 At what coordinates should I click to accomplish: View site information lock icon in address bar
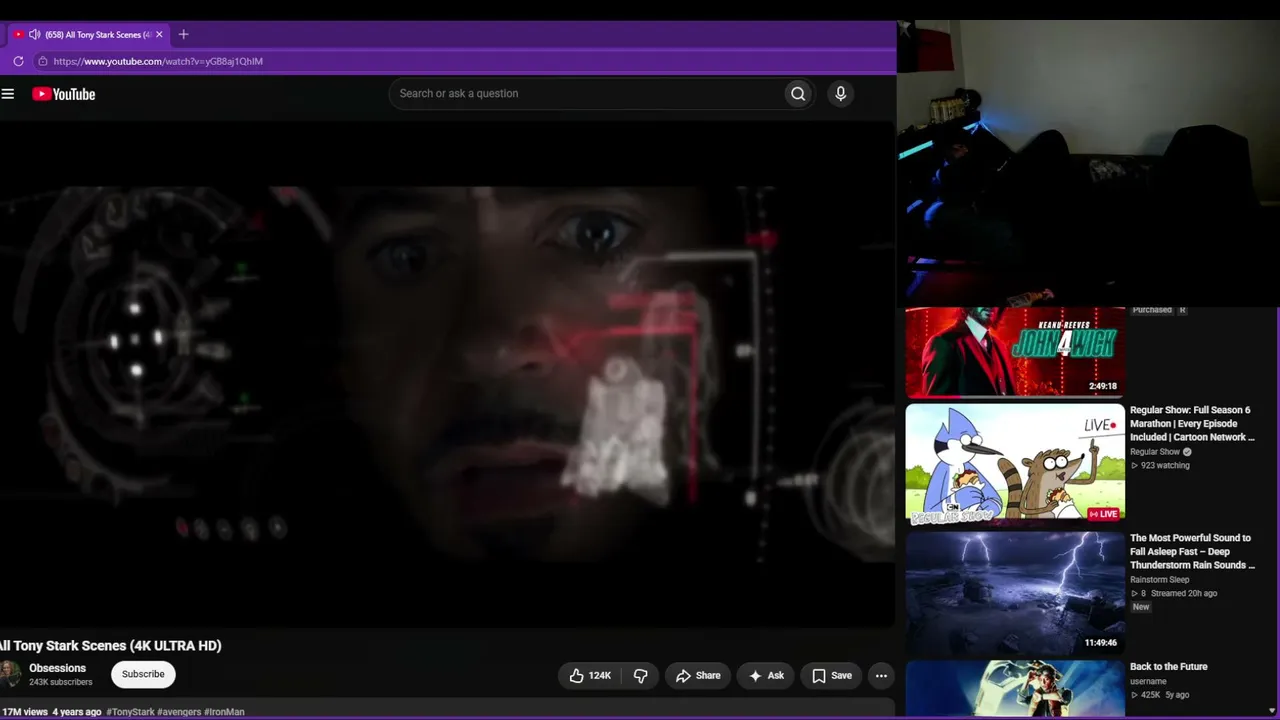coord(42,61)
